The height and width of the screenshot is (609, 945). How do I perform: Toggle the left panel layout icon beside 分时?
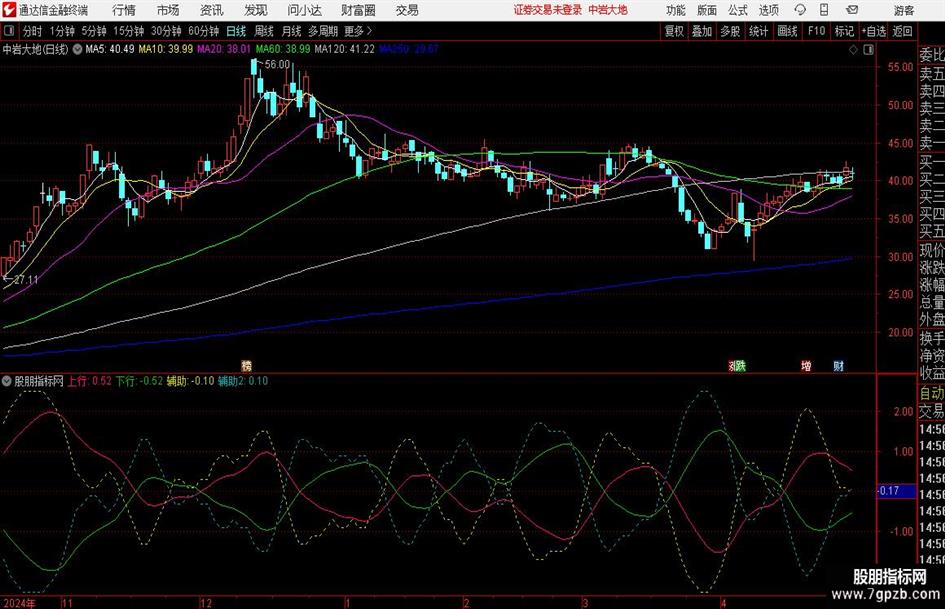point(9,31)
